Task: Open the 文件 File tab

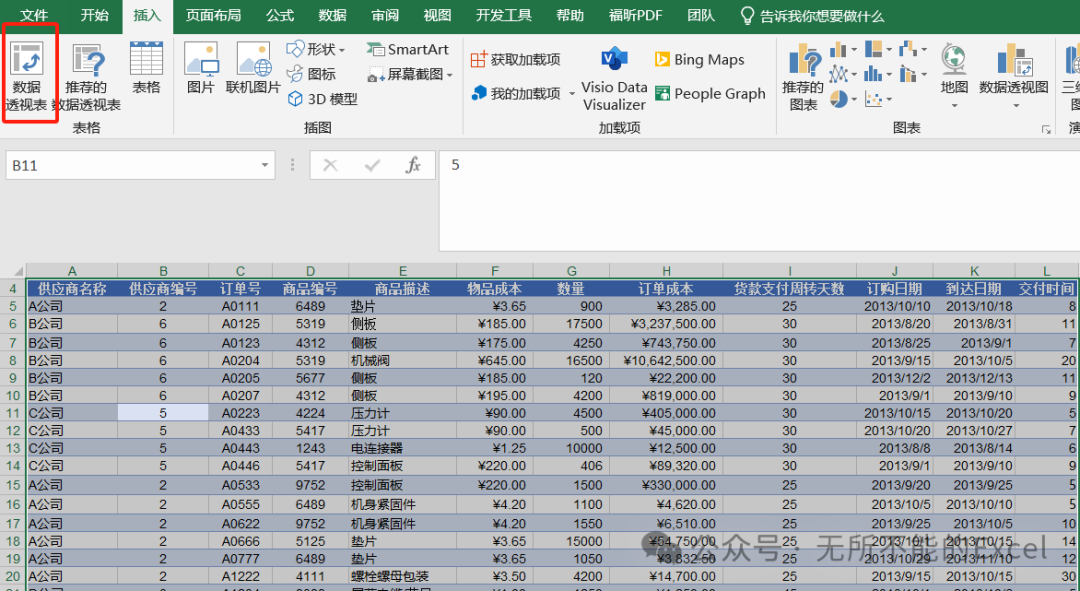Action: (34, 15)
